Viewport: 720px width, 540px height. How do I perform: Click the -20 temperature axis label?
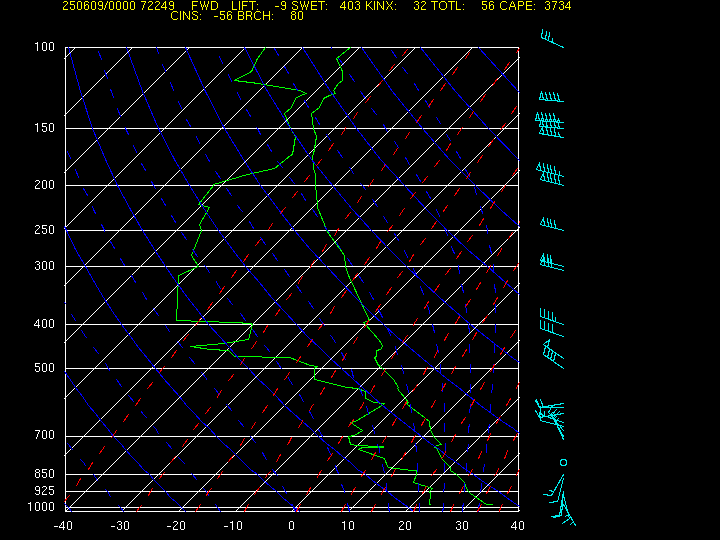tap(176, 526)
